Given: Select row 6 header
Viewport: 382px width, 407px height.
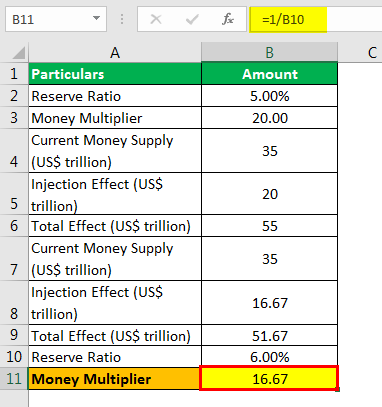Looking at the screenshot, I should click(x=14, y=226).
